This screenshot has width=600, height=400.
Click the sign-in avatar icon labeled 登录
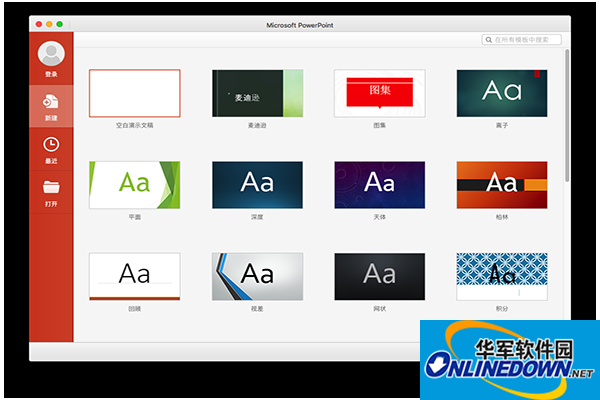coord(51,54)
